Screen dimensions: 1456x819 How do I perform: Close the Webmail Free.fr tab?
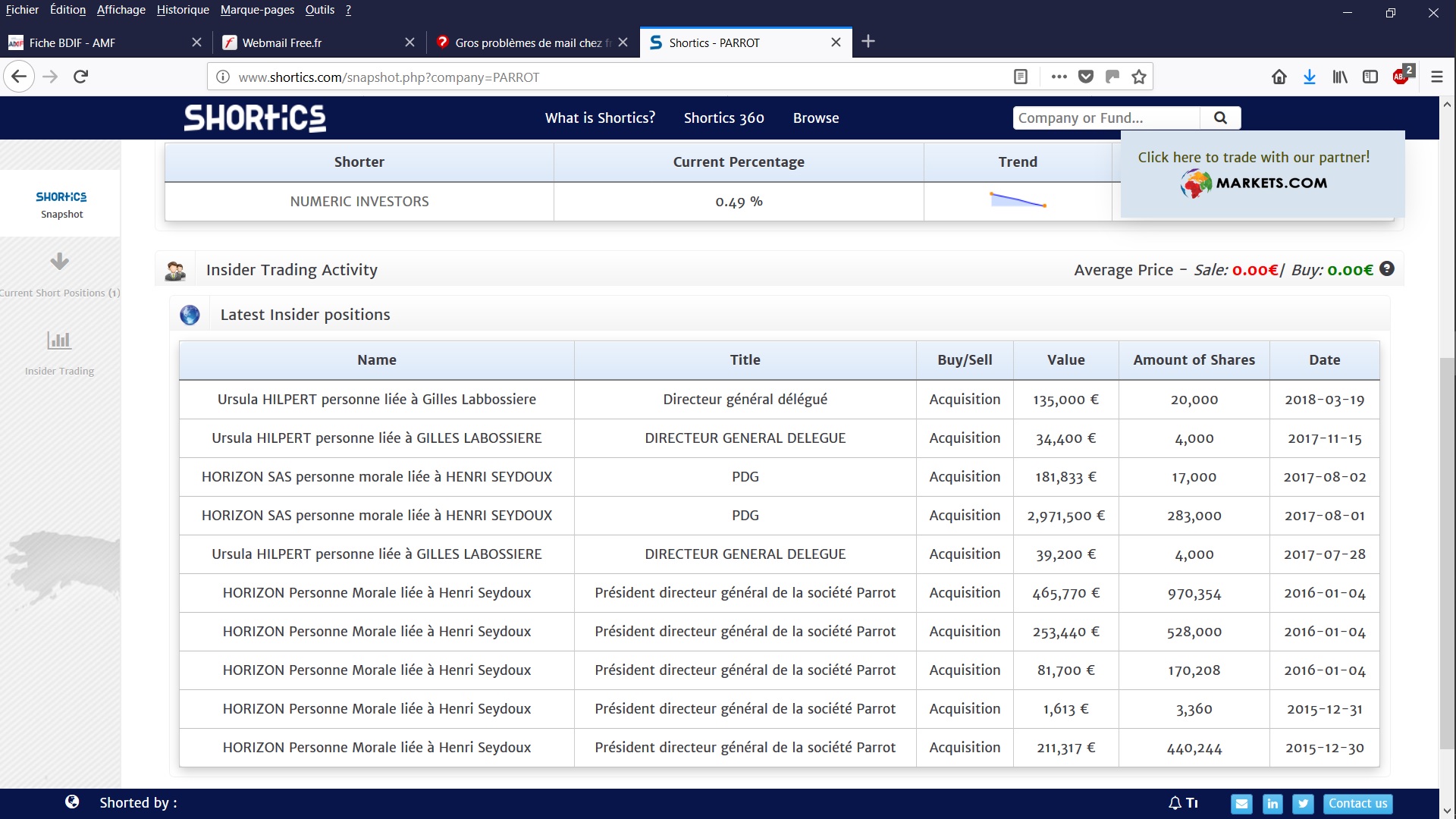[x=409, y=42]
